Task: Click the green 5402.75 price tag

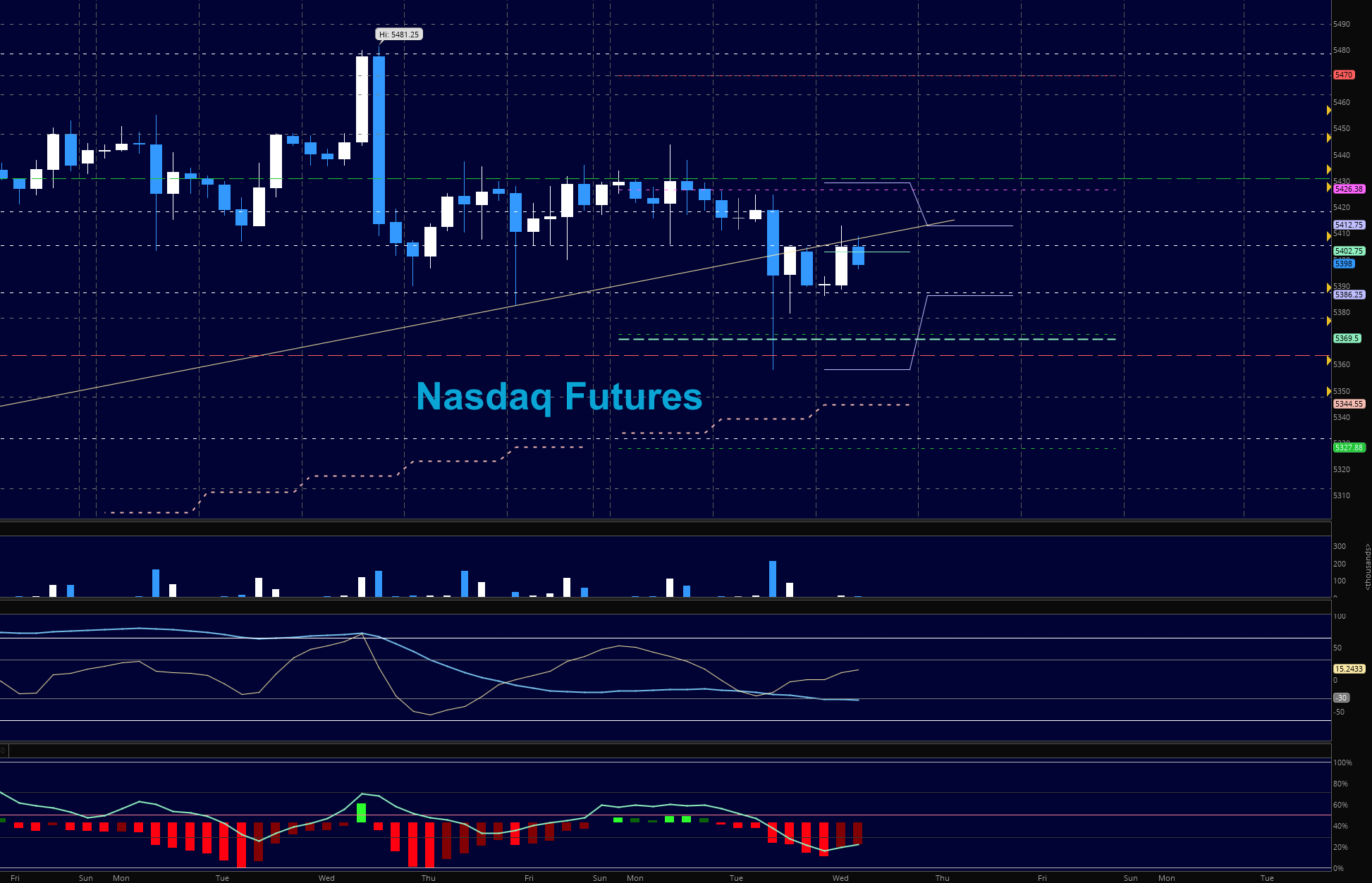Action: (1349, 251)
